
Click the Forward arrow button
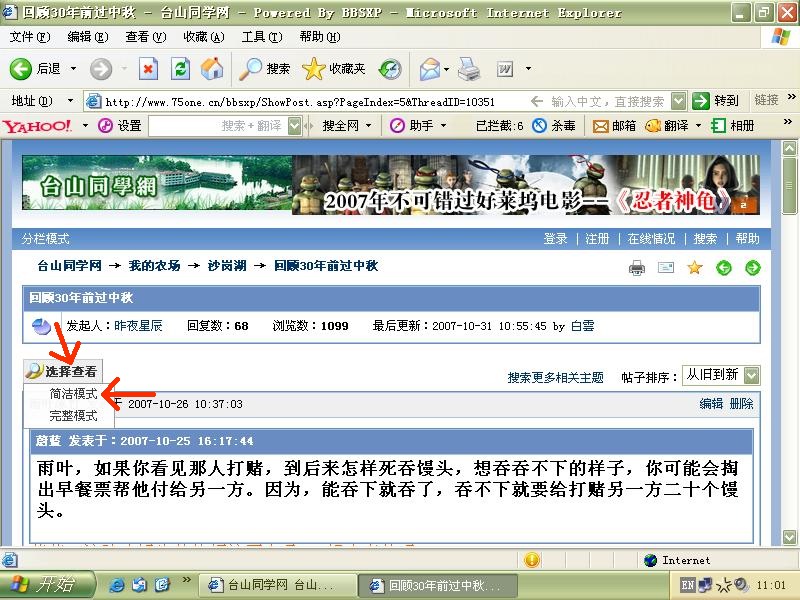[x=101, y=68]
